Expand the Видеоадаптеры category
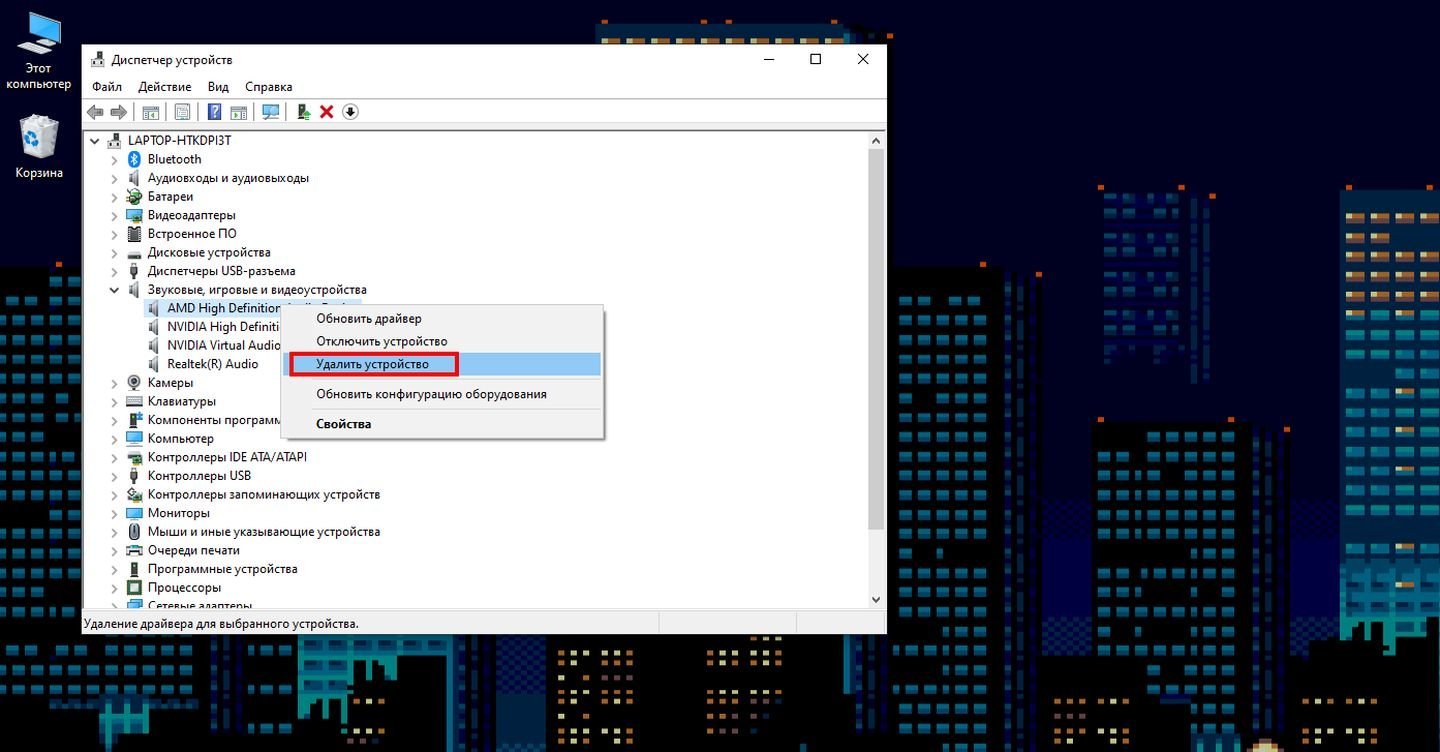This screenshot has width=1440, height=752. (115, 216)
